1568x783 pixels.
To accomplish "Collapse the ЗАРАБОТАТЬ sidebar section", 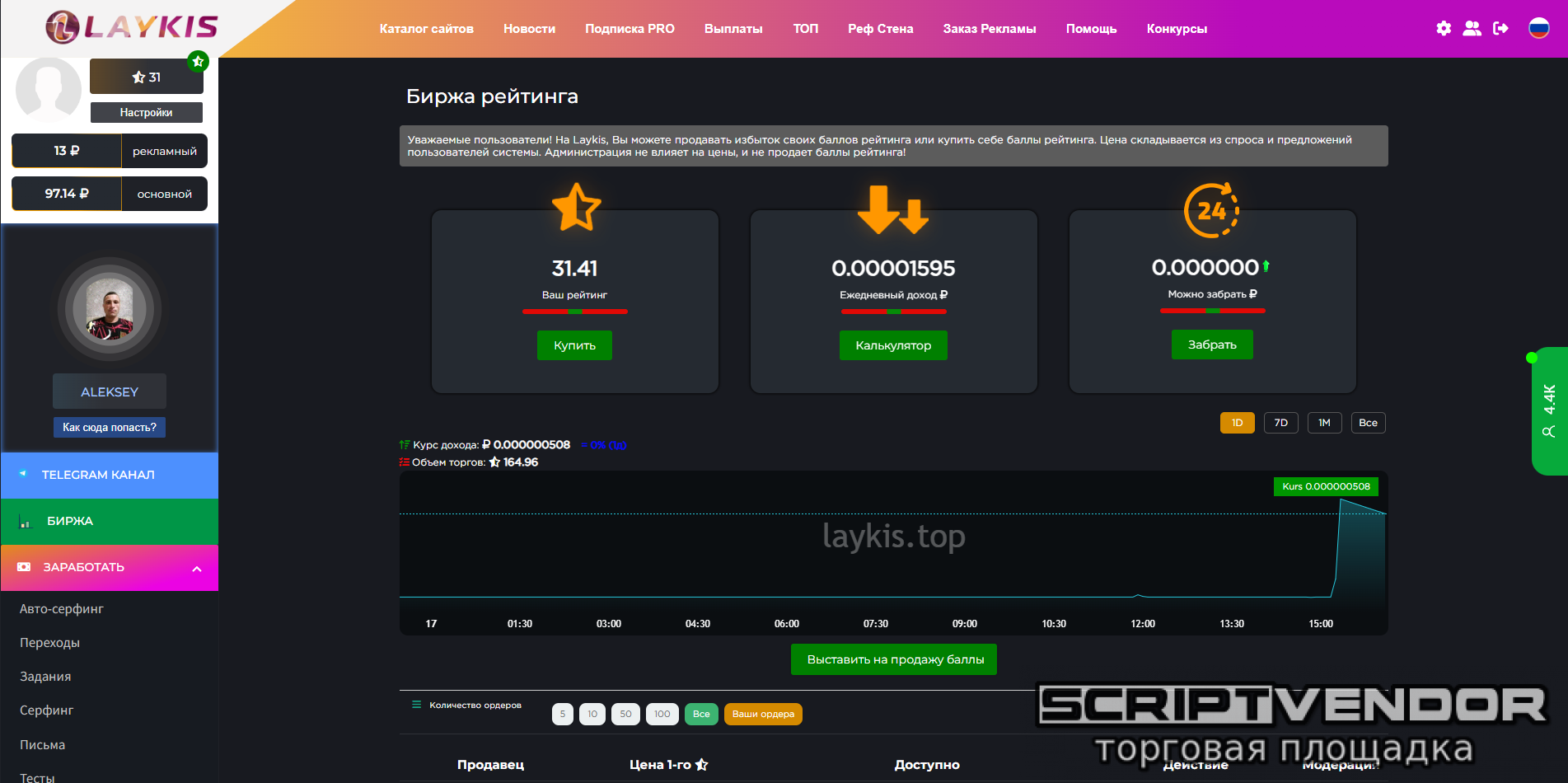I will coord(197,569).
